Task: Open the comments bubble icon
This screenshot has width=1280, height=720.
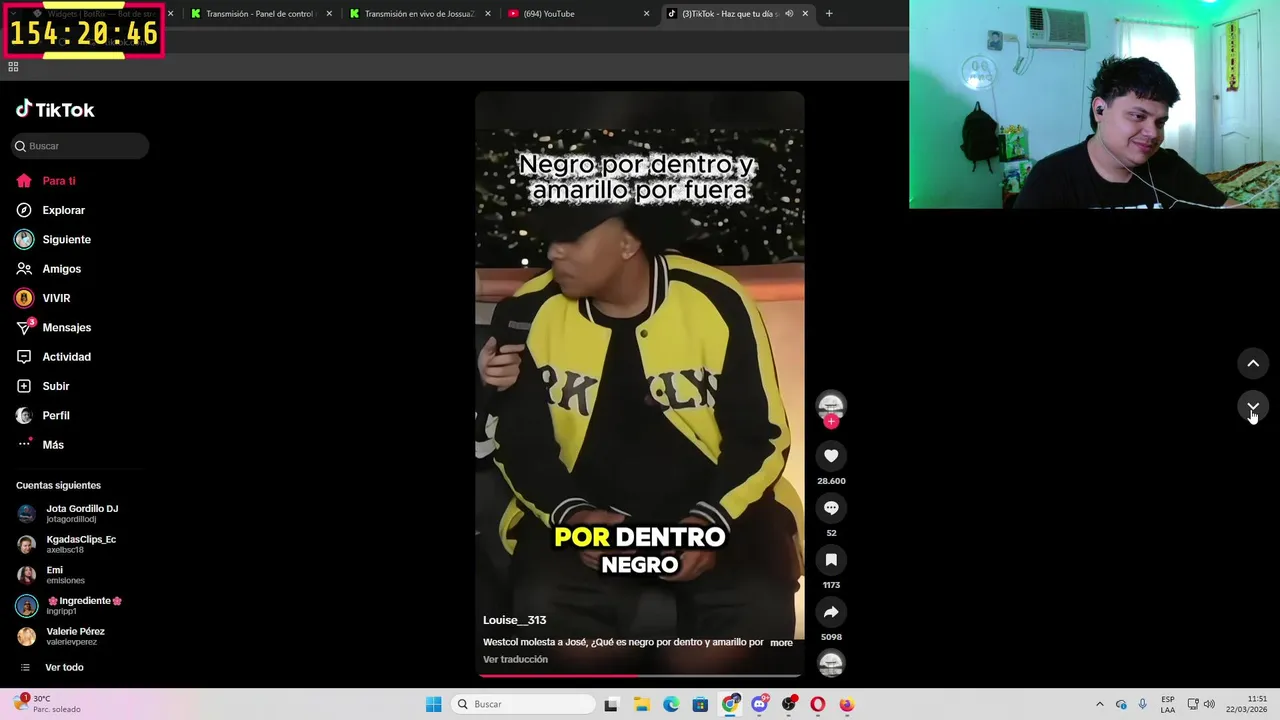Action: coord(831,508)
